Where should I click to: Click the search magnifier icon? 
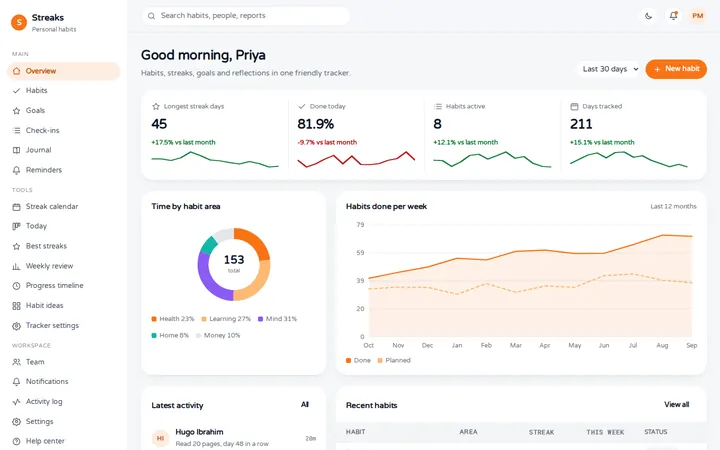click(151, 16)
